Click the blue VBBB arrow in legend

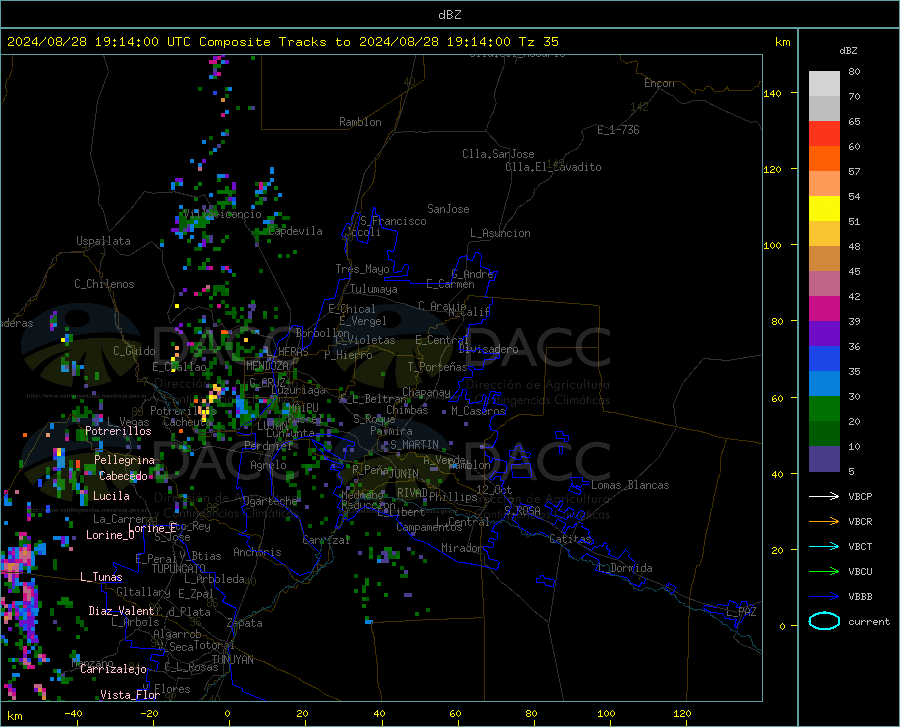click(824, 597)
